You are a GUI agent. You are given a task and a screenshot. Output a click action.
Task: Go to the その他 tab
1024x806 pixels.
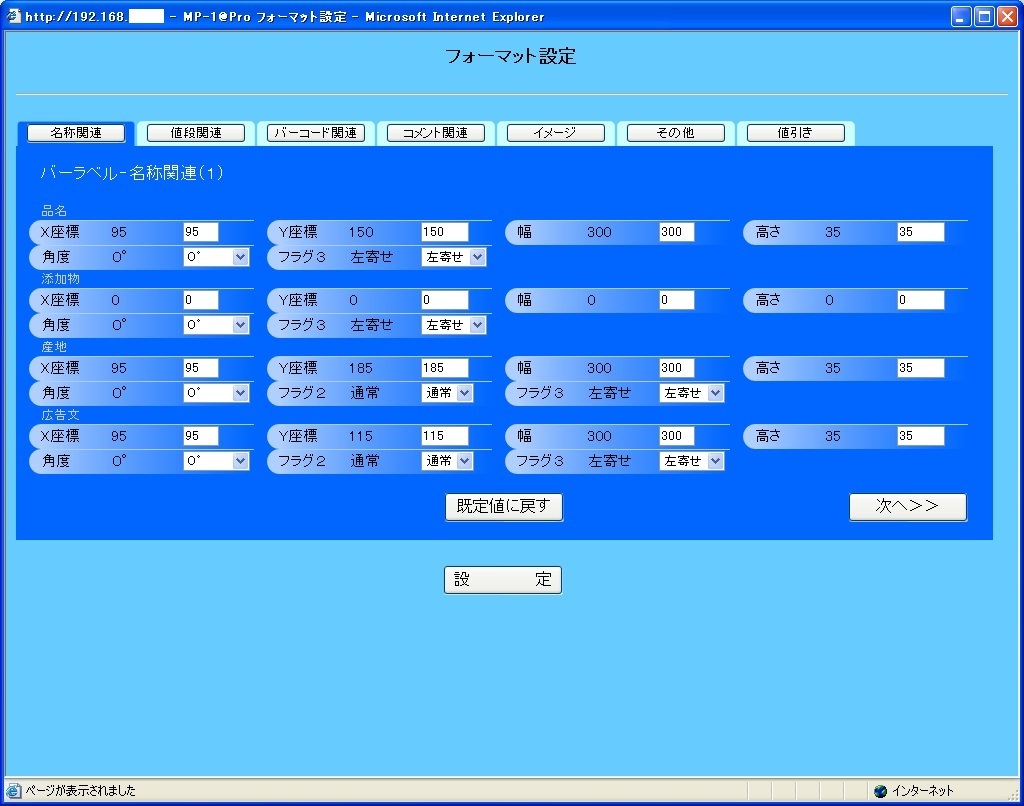[675, 133]
